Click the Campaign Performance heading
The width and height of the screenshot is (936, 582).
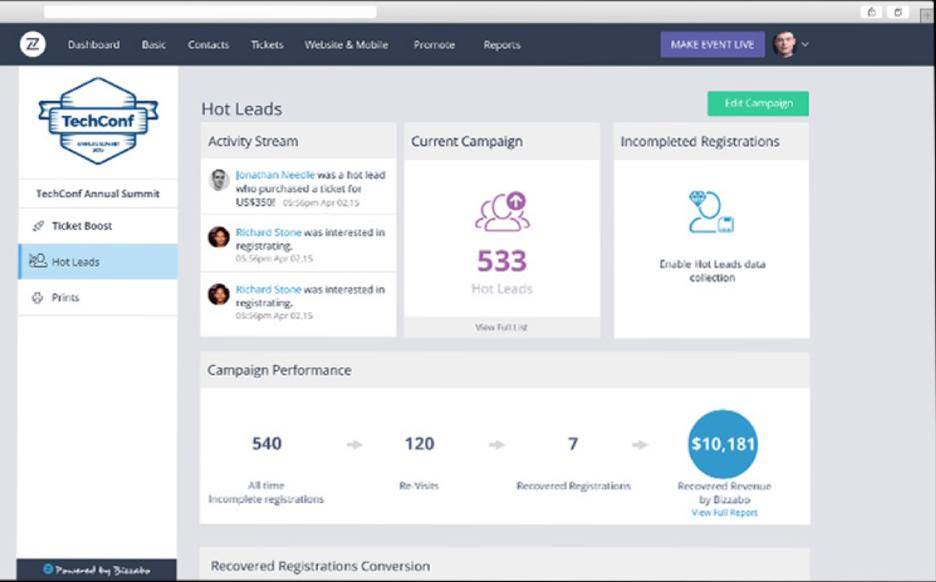279,370
